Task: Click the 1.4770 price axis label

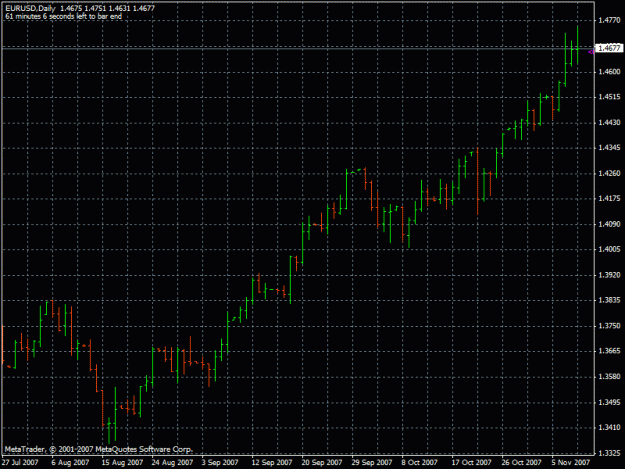Action: click(x=610, y=20)
